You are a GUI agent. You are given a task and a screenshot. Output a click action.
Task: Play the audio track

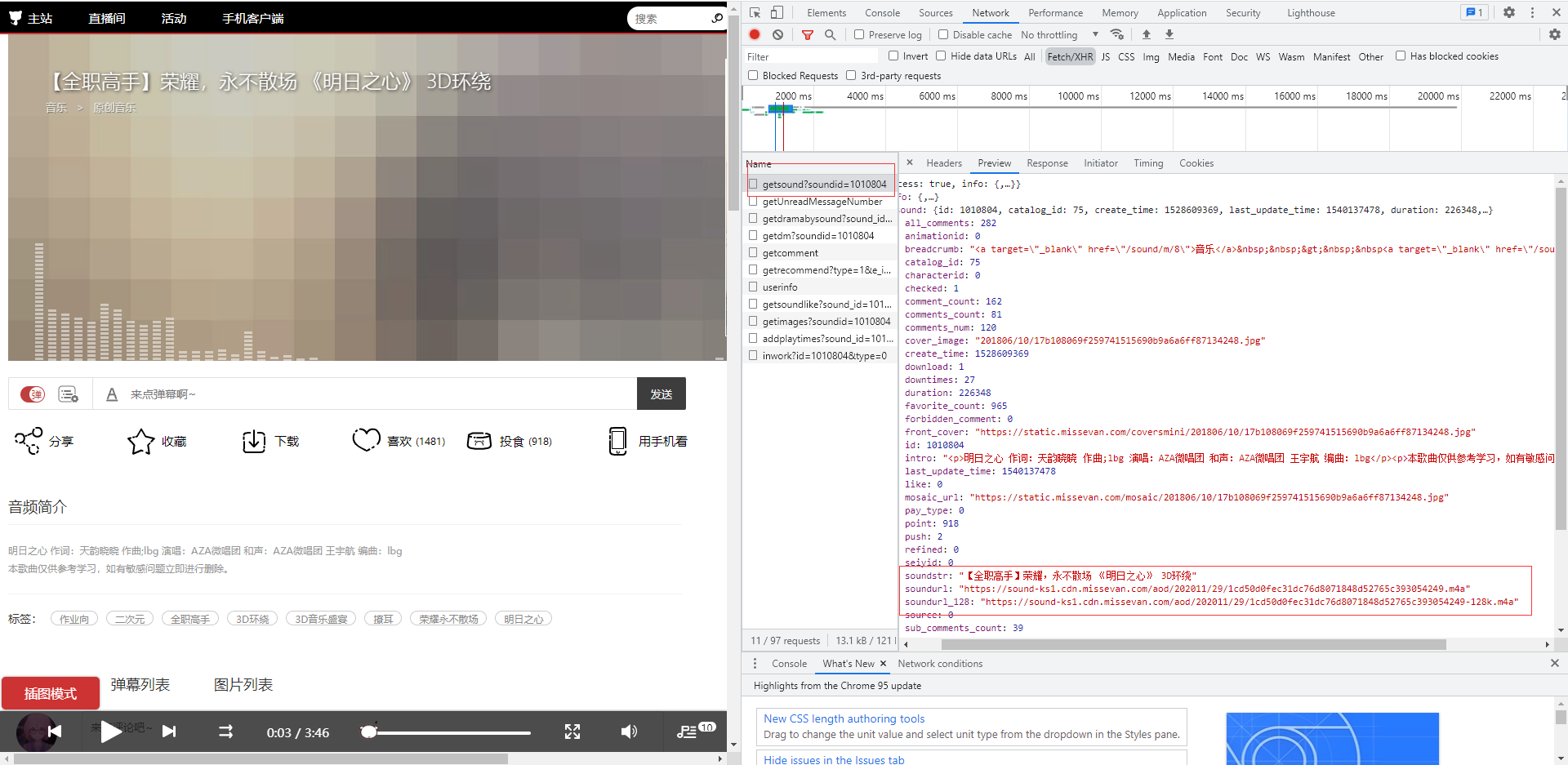[x=111, y=732]
